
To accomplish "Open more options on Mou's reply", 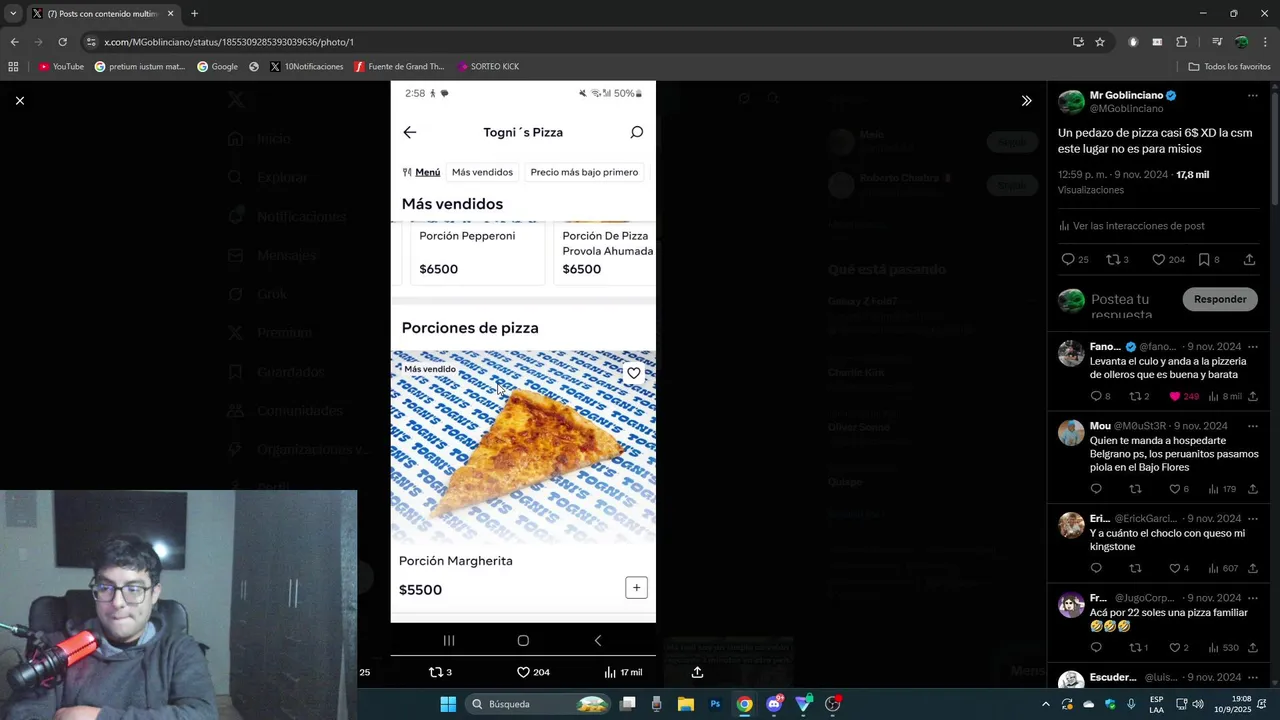I will tap(1252, 426).
